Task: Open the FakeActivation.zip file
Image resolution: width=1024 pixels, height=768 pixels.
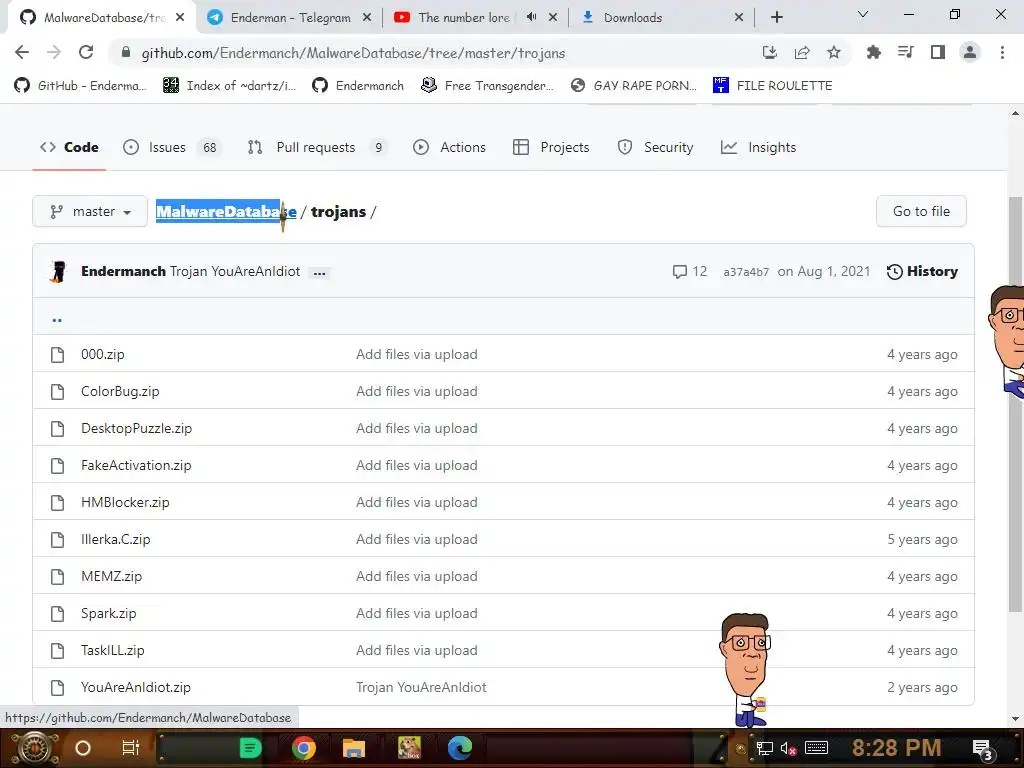Action: (136, 465)
